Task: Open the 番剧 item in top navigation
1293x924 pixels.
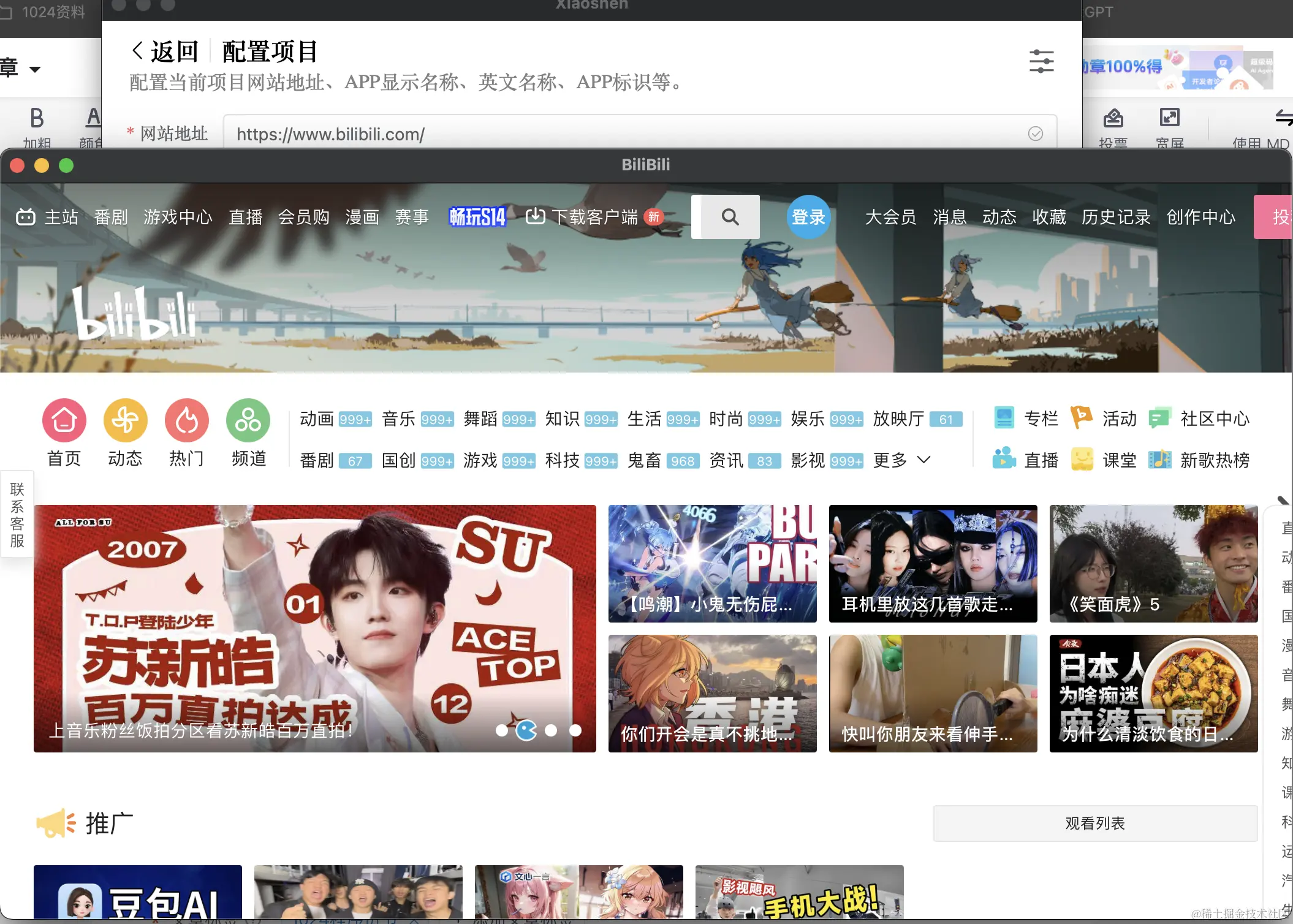Action: (x=111, y=217)
